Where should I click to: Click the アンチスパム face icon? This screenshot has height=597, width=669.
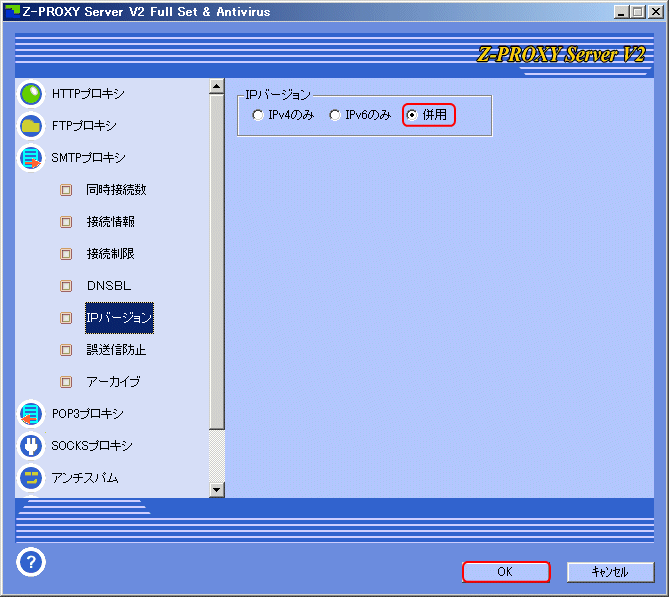[x=31, y=478]
